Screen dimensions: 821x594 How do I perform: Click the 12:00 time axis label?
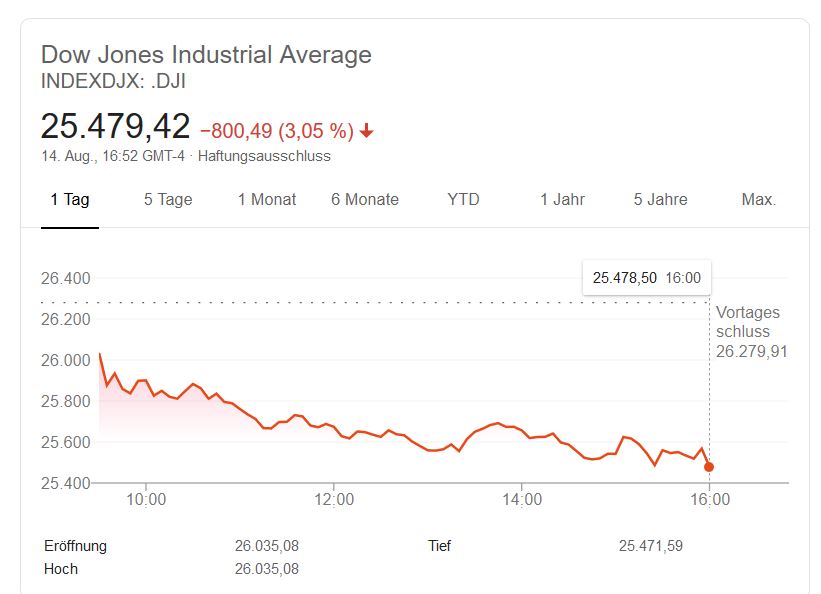tap(334, 499)
